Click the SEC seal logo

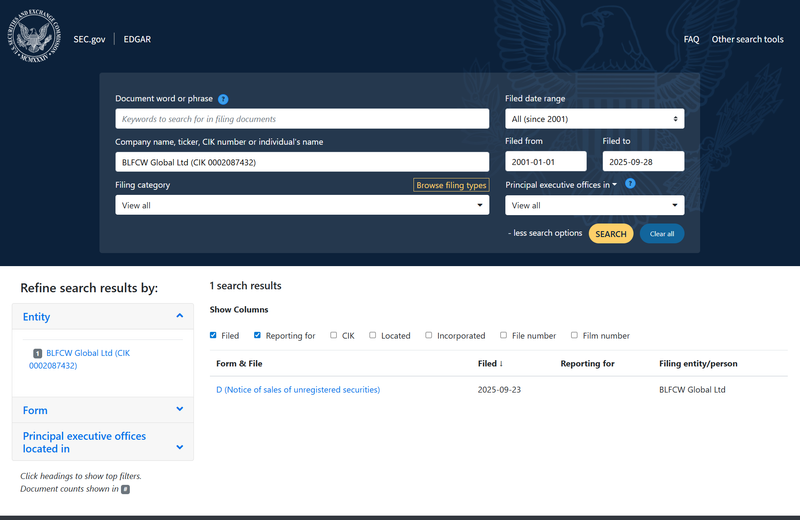[34, 36]
